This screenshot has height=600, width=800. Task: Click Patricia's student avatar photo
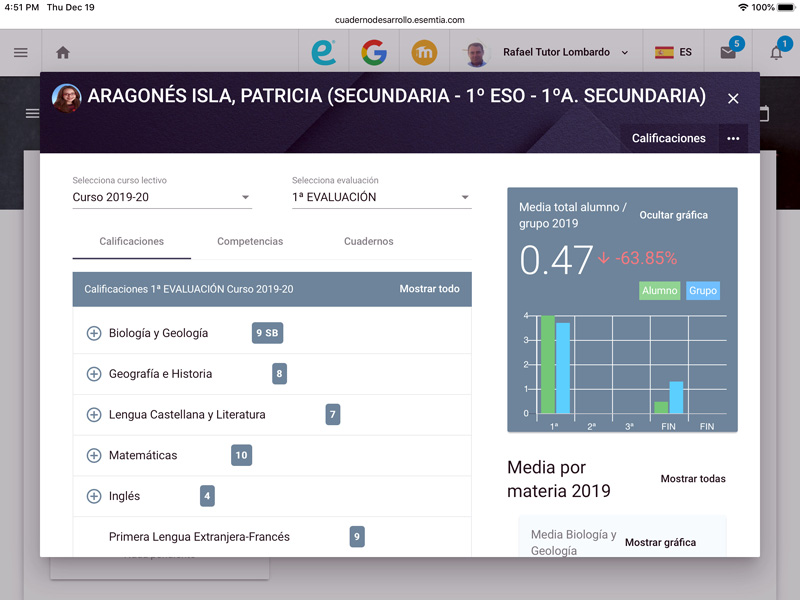[67, 97]
